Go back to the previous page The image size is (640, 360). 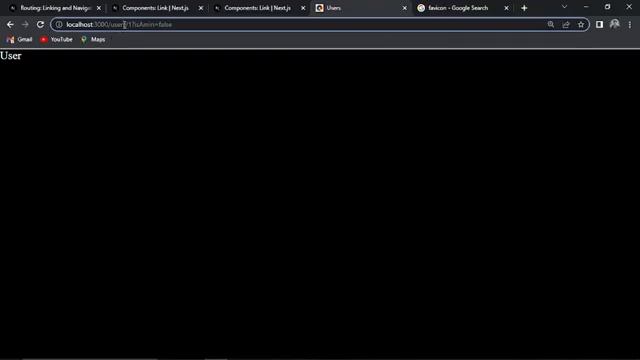[x=10, y=24]
